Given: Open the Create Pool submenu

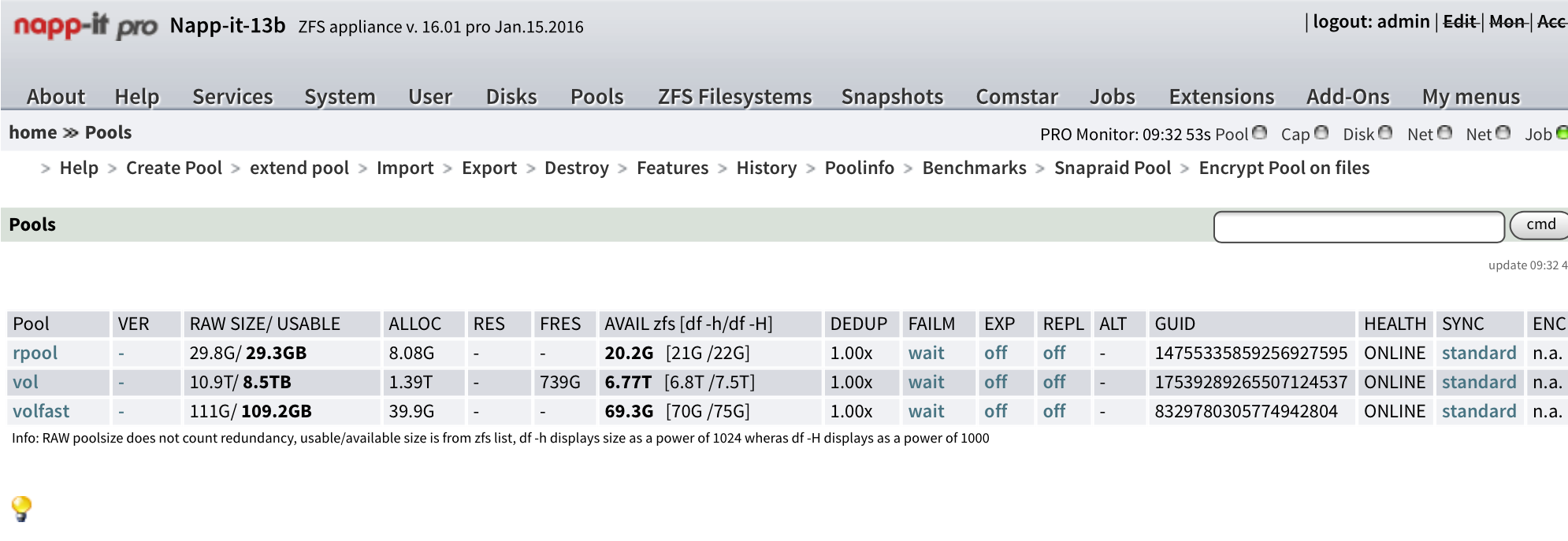Looking at the screenshot, I should [174, 168].
